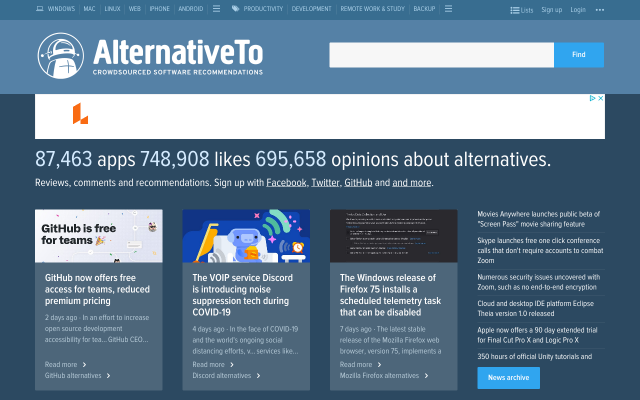The height and width of the screenshot is (400, 640).
Task: Select the Android platform
Action: pyautogui.click(x=191, y=9)
